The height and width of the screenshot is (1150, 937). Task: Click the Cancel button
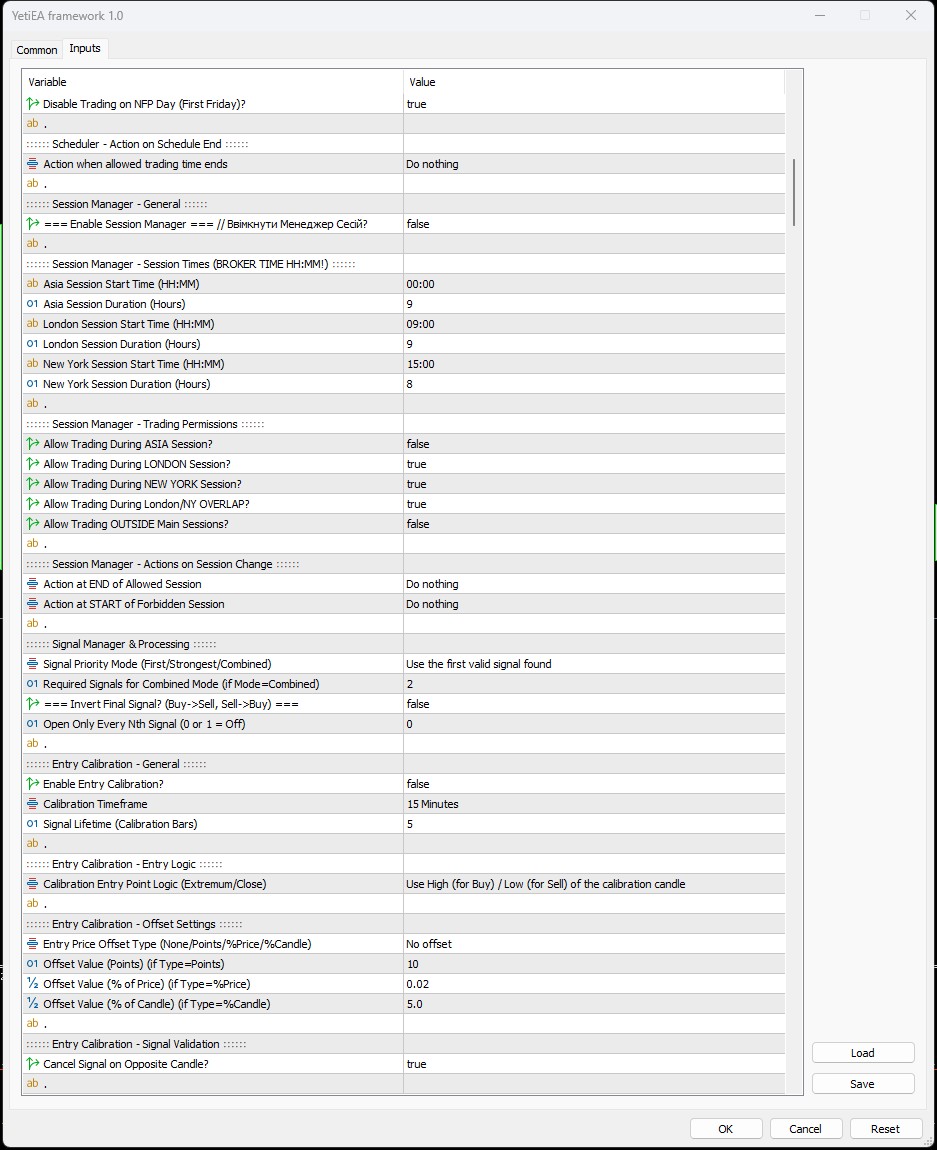click(805, 1129)
